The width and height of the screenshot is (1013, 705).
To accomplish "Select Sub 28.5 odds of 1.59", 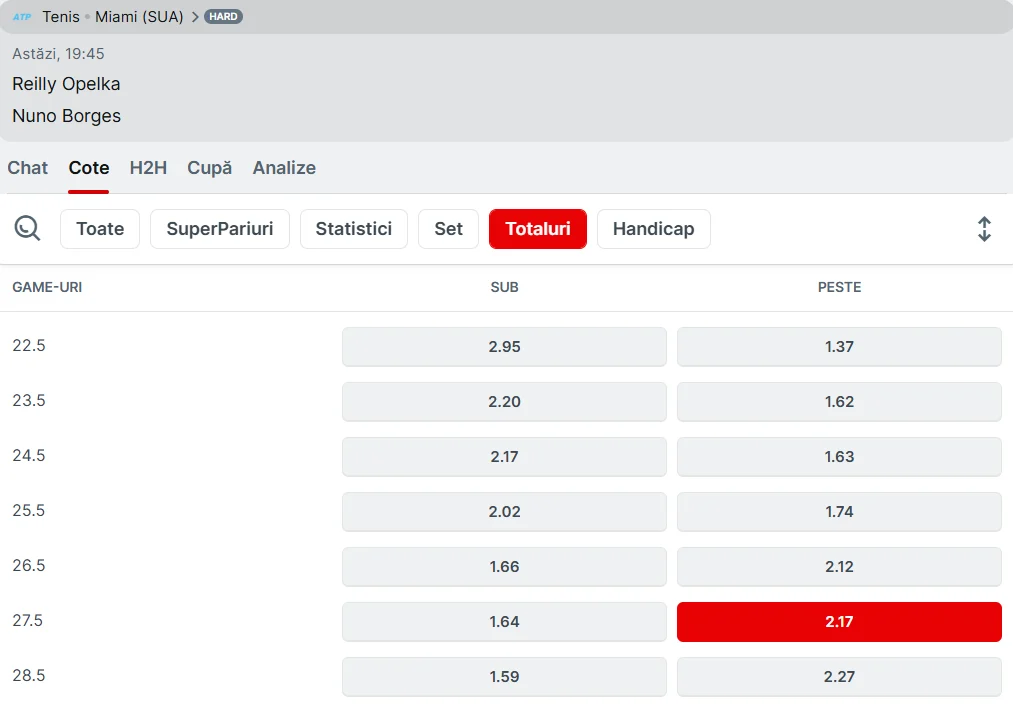I will pyautogui.click(x=504, y=677).
